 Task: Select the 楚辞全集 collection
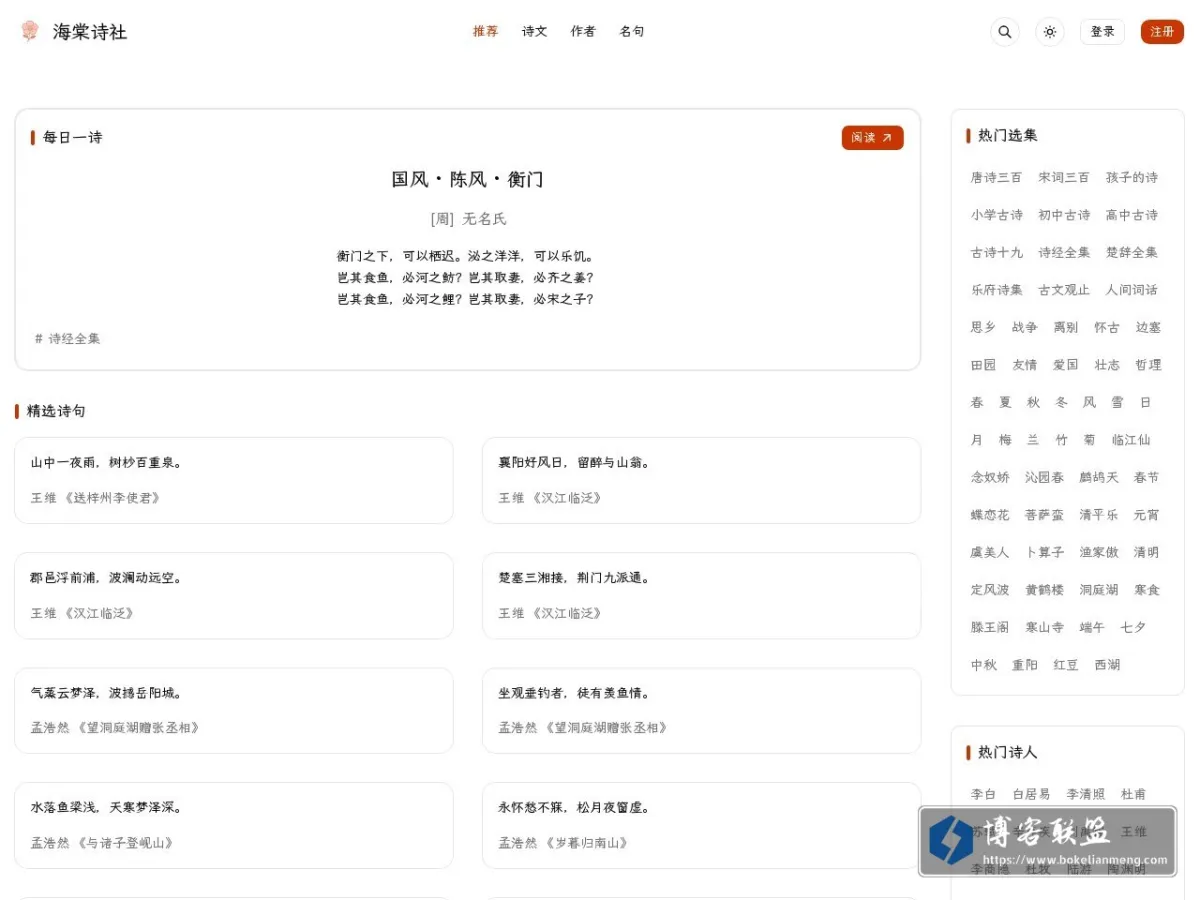click(x=1132, y=253)
